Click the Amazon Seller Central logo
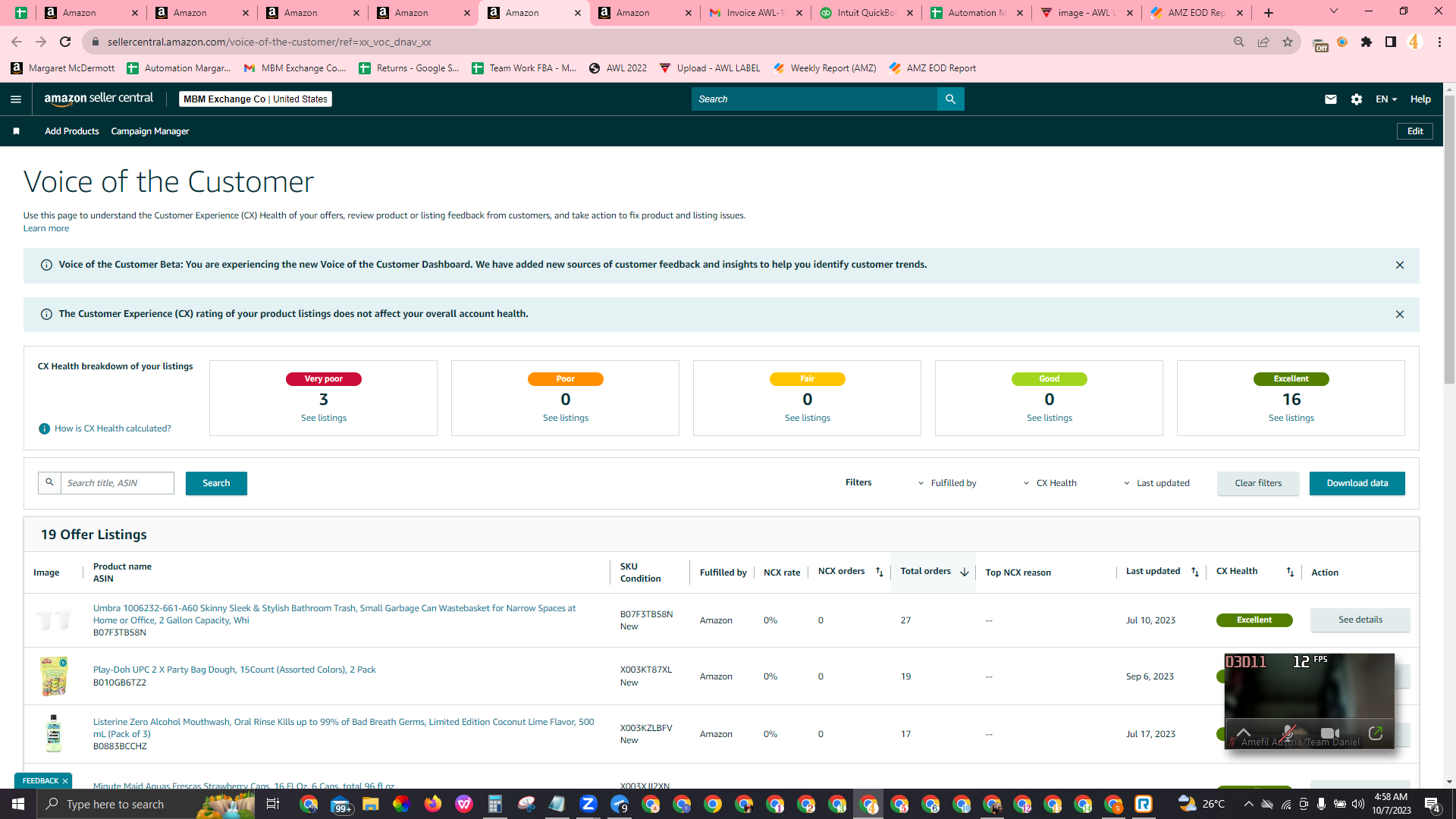Viewport: 1456px width, 819px height. click(x=99, y=99)
